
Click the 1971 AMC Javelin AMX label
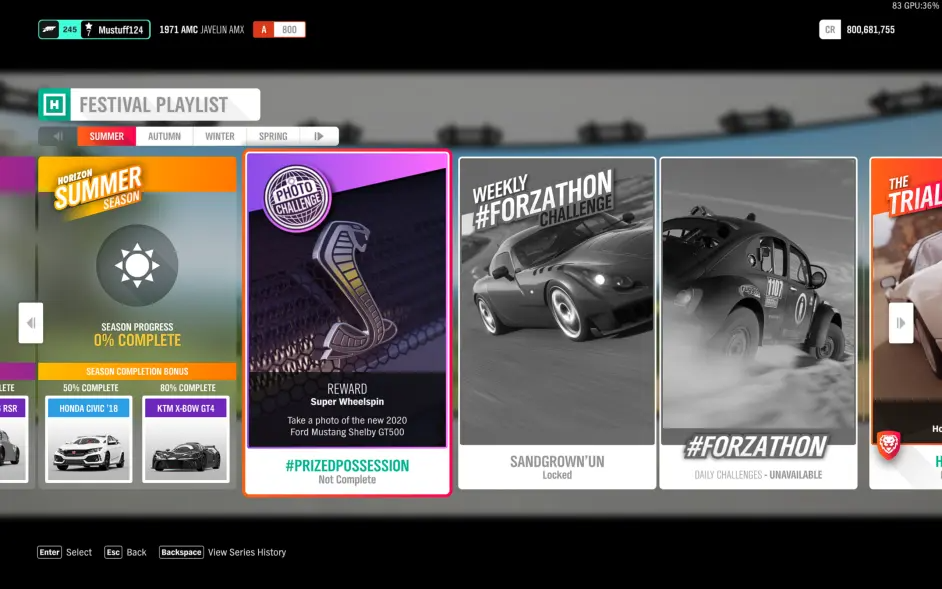point(202,29)
